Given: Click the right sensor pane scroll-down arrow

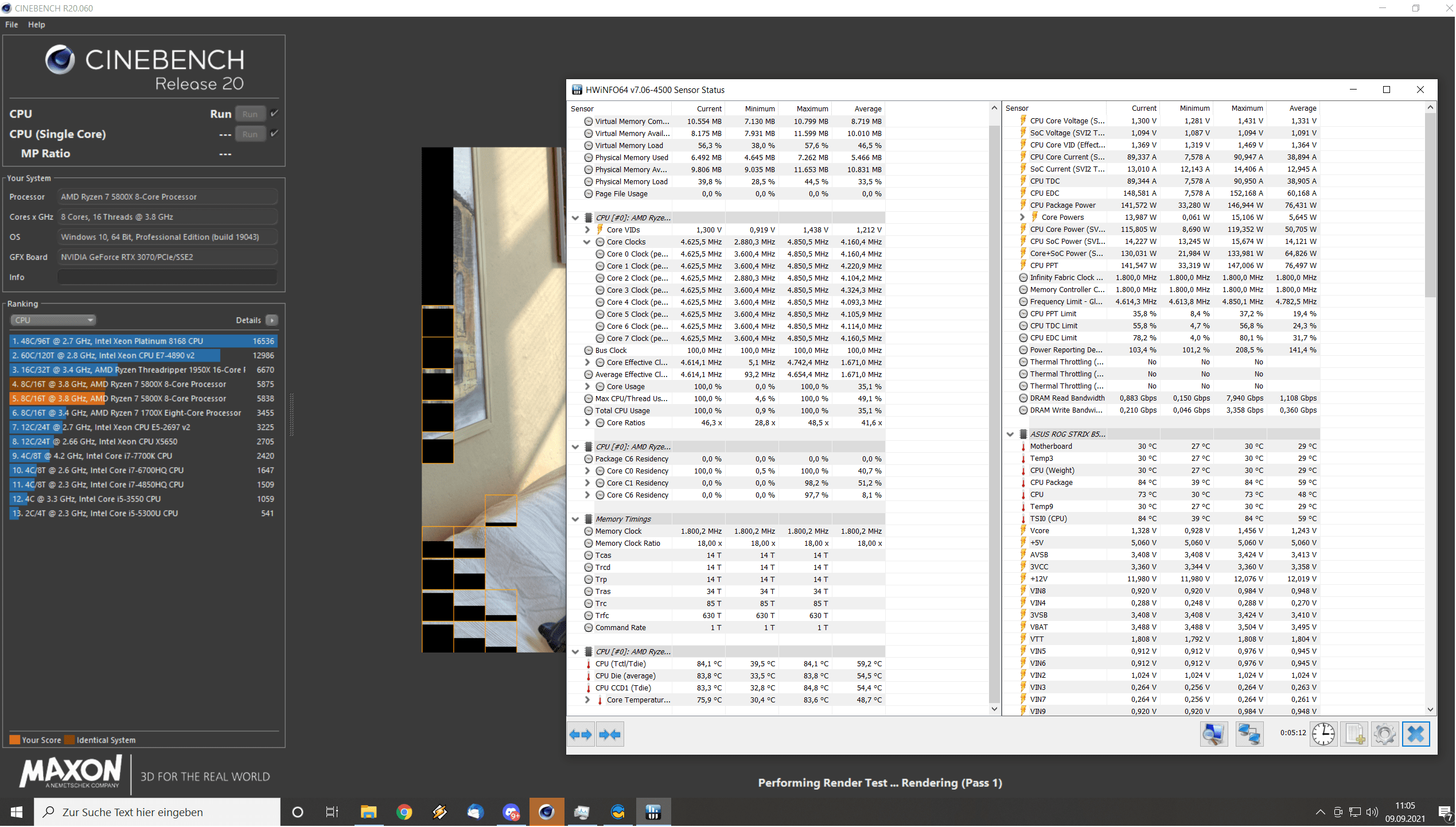Looking at the screenshot, I should point(1430,710).
